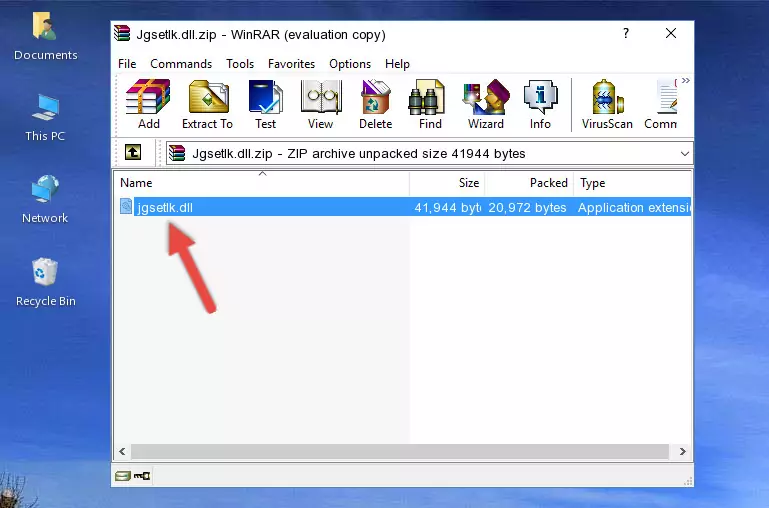769x508 pixels.
Task: Click the horizontal scrollbar track
Action: 400,451
